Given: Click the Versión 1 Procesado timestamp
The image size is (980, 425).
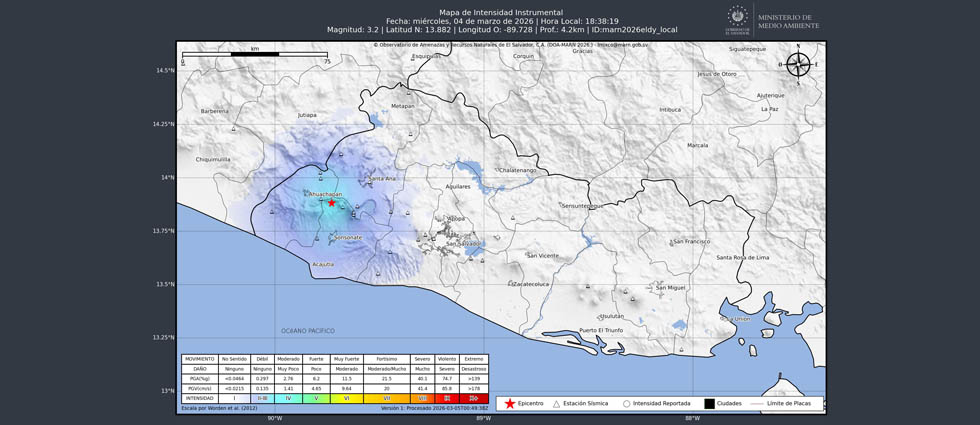Looking at the screenshot, I should [435, 408].
